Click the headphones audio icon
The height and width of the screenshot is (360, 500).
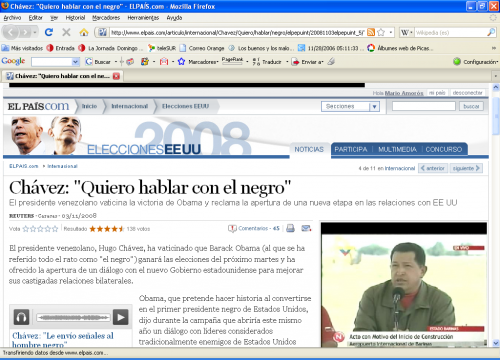(21, 317)
